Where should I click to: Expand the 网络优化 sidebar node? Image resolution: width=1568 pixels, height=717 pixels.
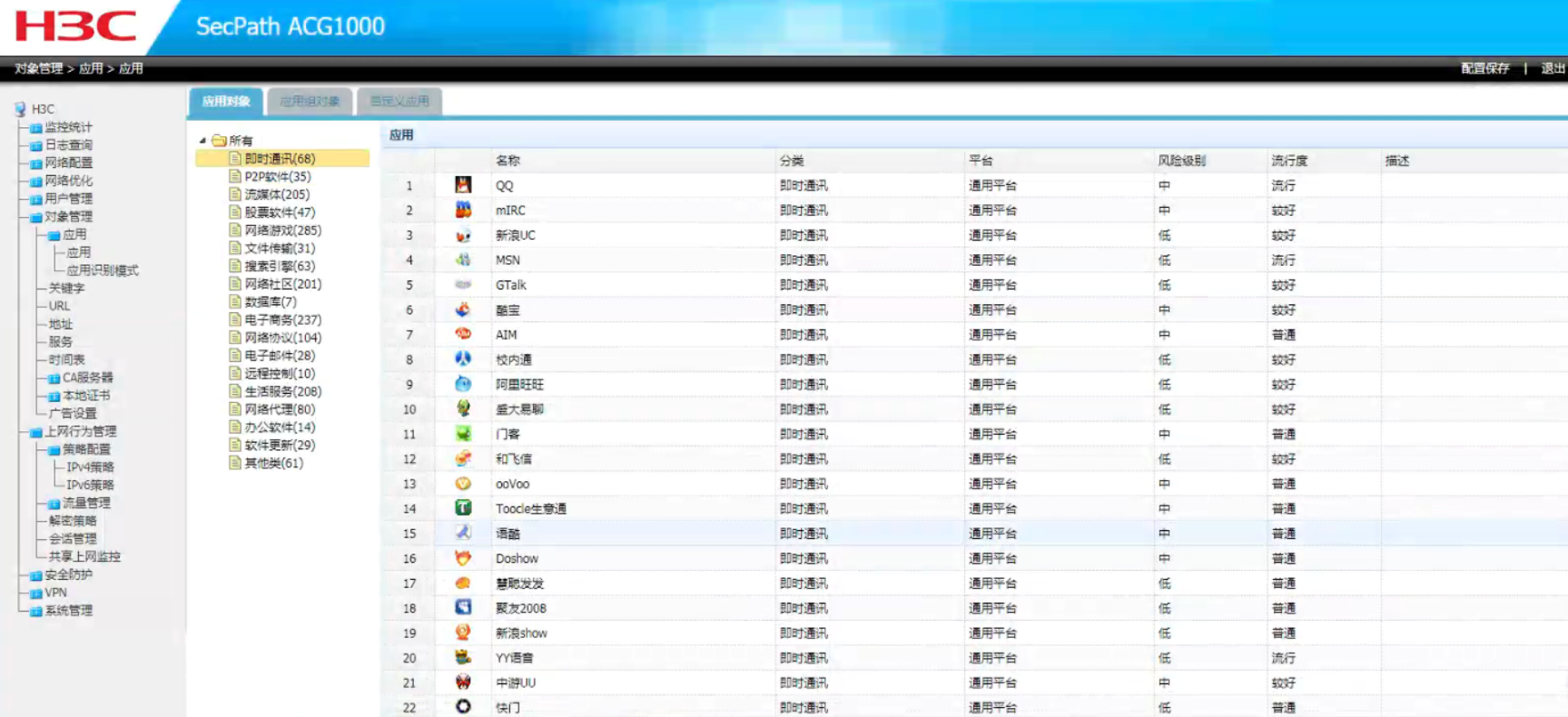pos(35,182)
